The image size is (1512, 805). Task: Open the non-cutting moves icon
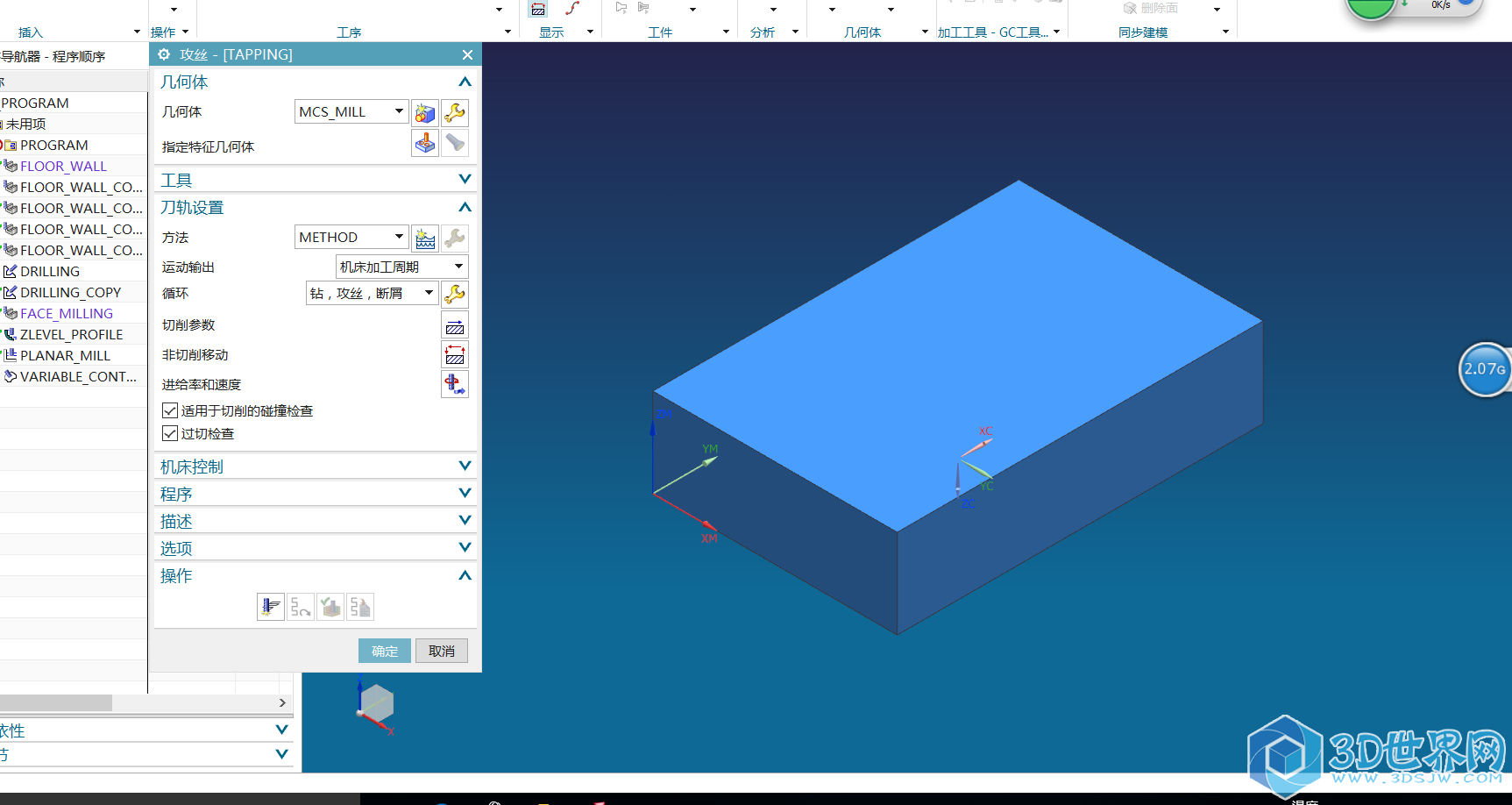[455, 355]
